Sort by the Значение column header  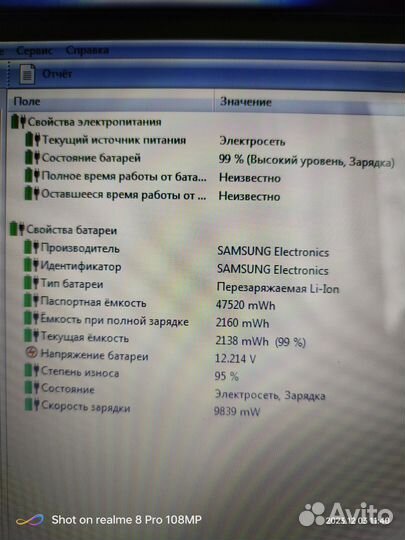[x=309, y=102]
